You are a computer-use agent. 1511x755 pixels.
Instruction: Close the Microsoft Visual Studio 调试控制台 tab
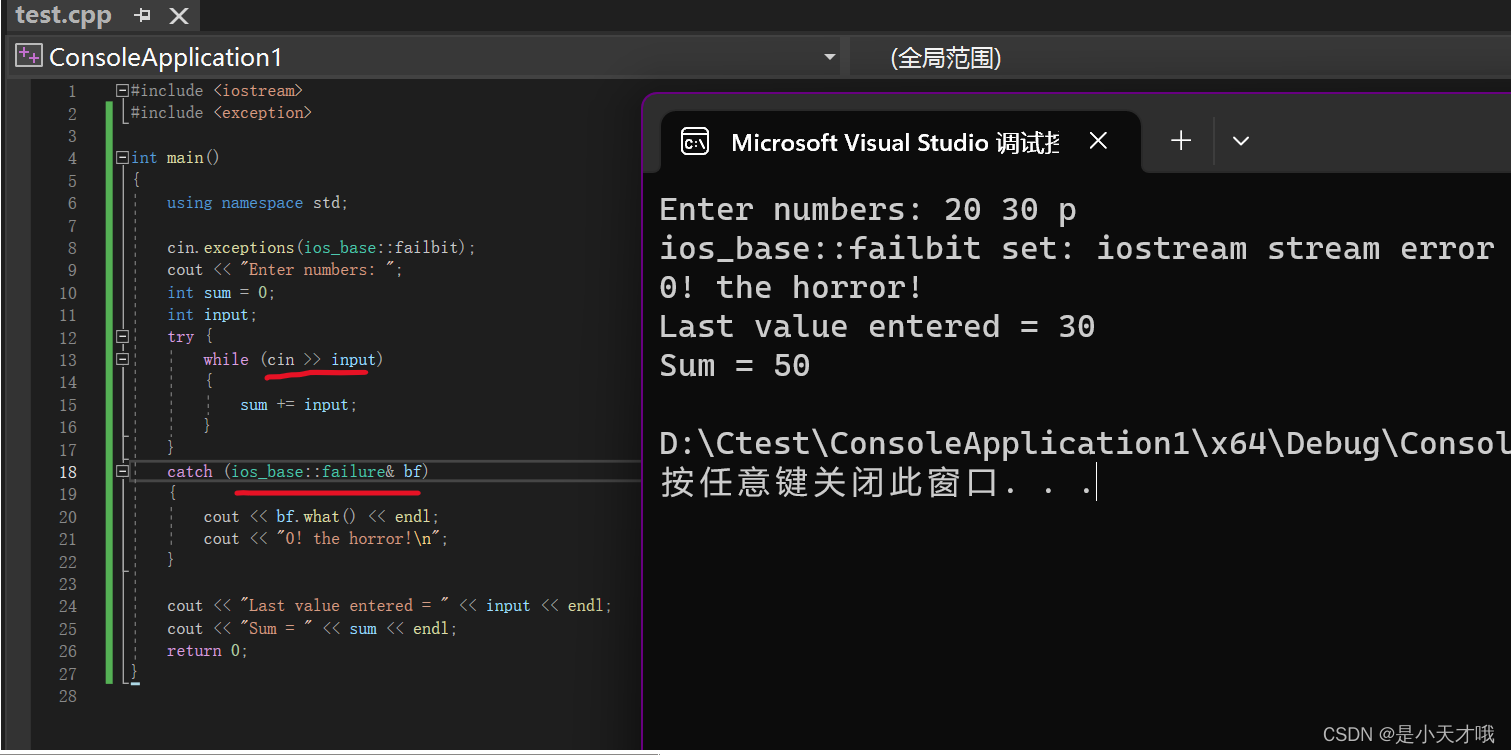click(x=1097, y=141)
